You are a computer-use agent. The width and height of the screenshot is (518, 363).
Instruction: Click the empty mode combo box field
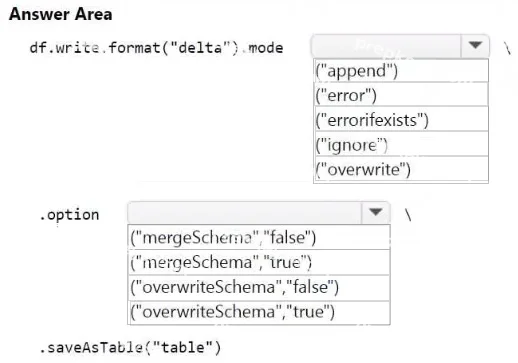(x=386, y=46)
